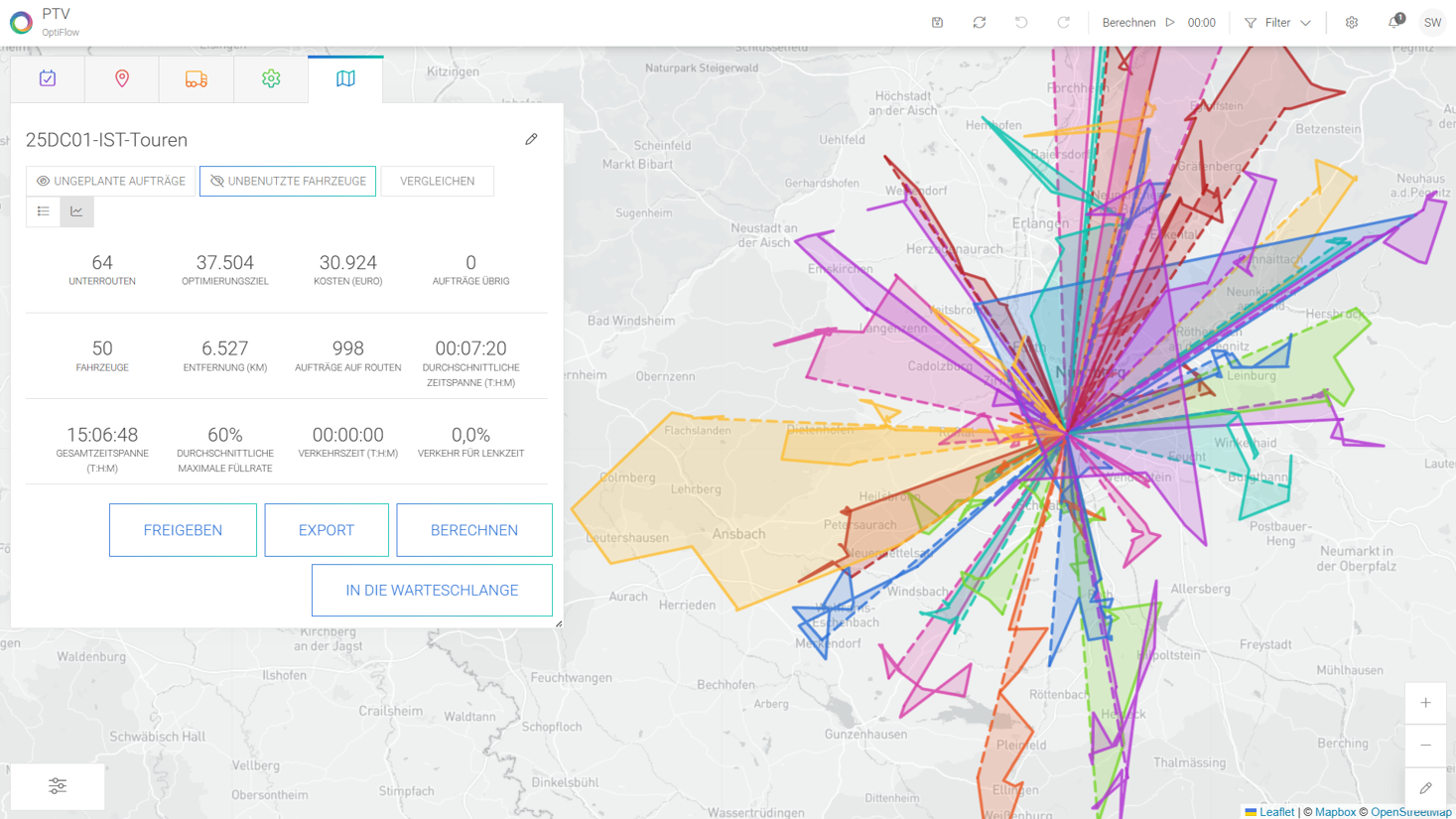
Task: Open the vehicles truck tab
Action: pos(197,79)
